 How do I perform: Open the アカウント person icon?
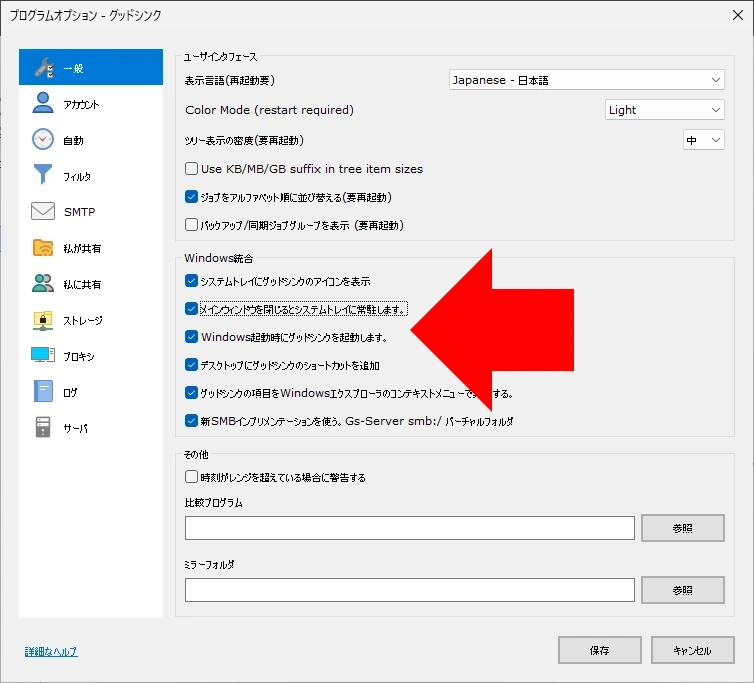click(x=43, y=103)
